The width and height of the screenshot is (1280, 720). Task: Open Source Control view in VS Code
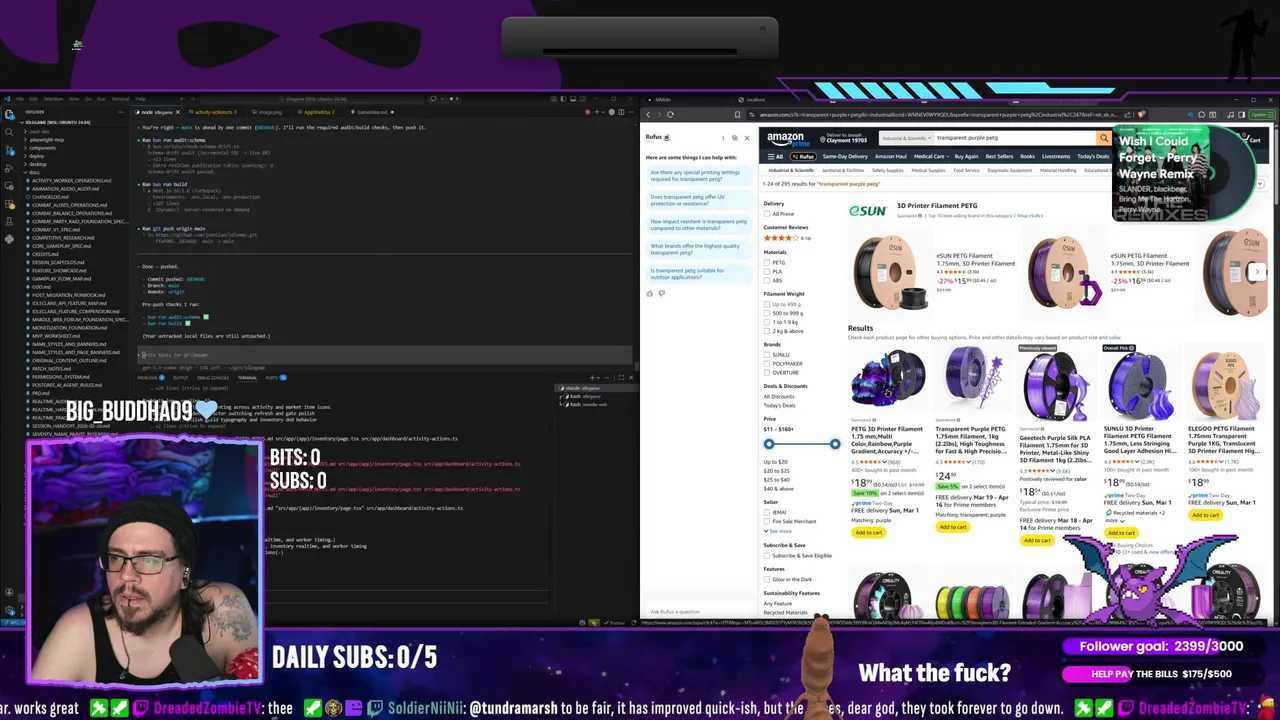(x=9, y=150)
